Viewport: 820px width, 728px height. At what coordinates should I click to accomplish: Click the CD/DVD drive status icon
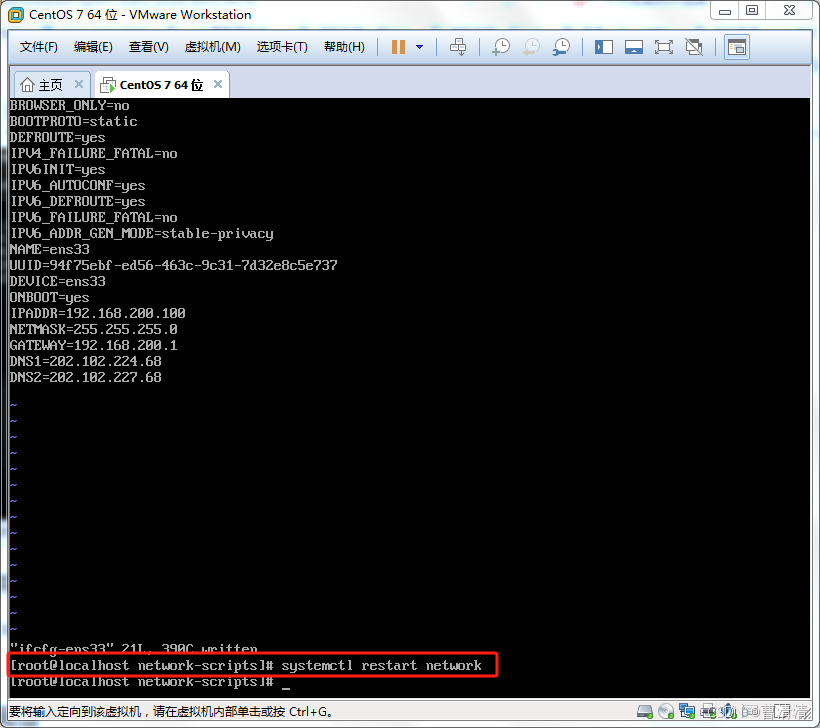coord(666,712)
